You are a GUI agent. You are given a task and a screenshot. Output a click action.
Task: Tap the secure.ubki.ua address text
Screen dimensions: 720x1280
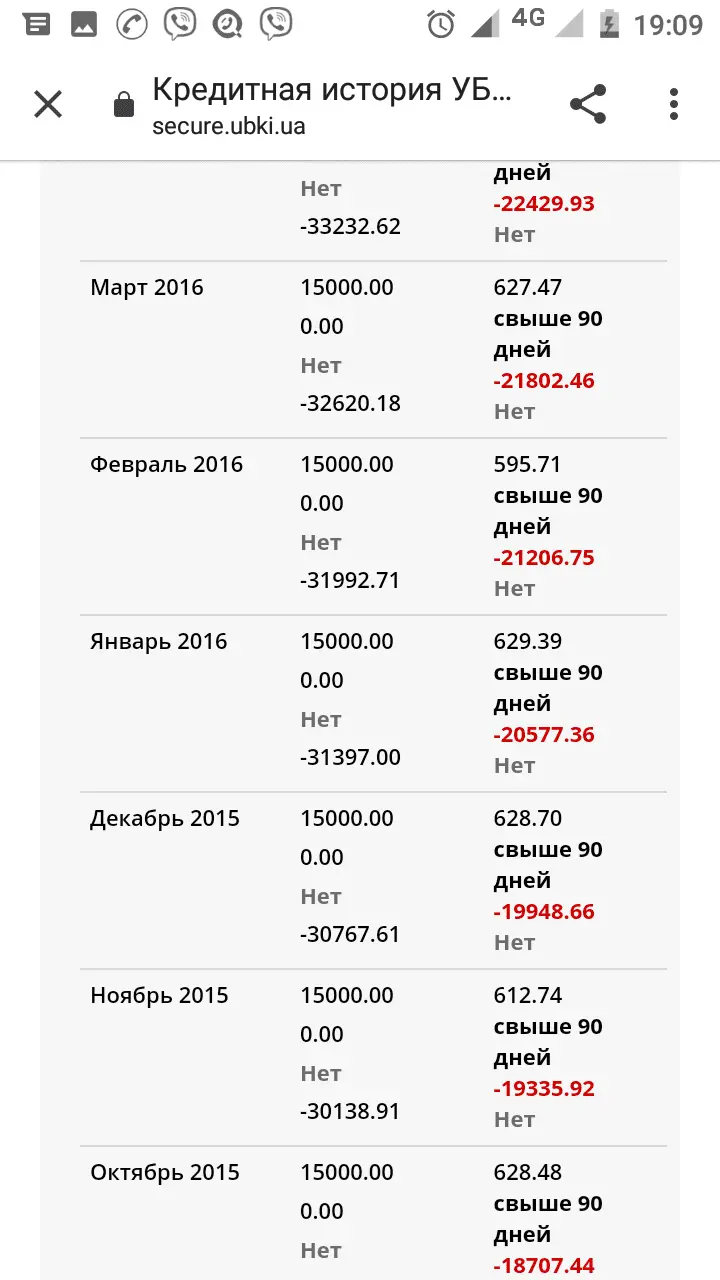[229, 126]
